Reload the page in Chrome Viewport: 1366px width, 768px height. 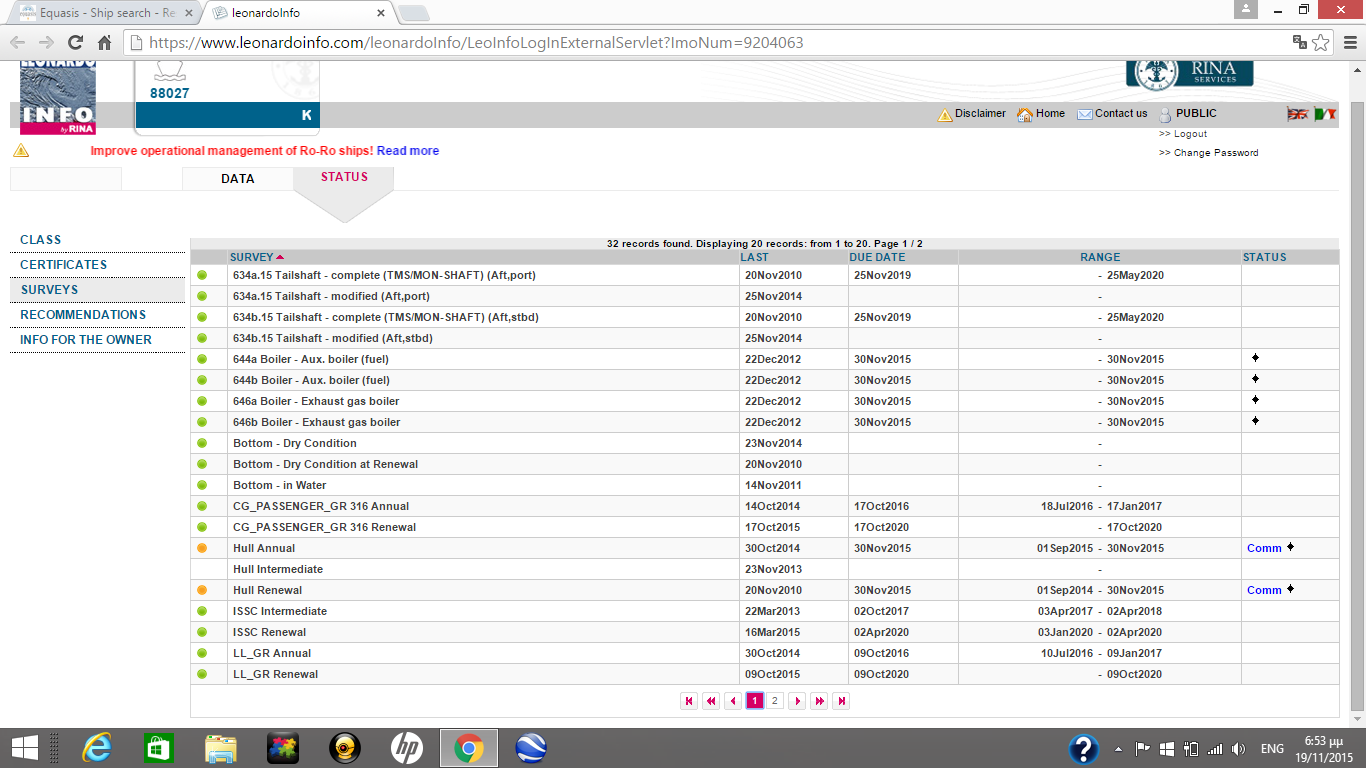[75, 42]
